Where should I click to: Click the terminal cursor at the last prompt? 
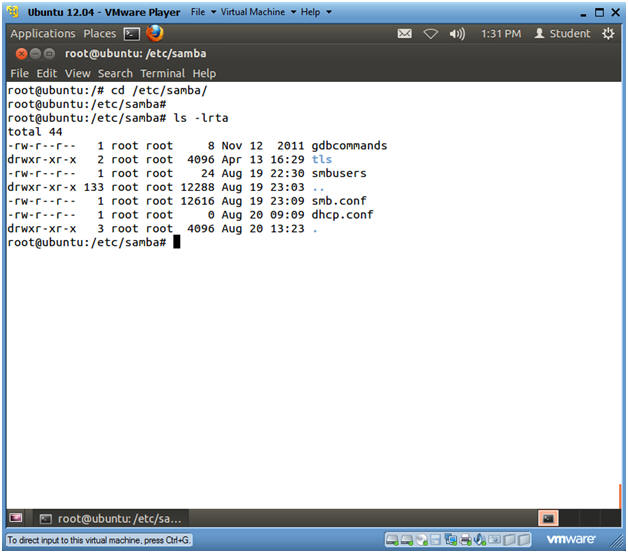(177, 242)
